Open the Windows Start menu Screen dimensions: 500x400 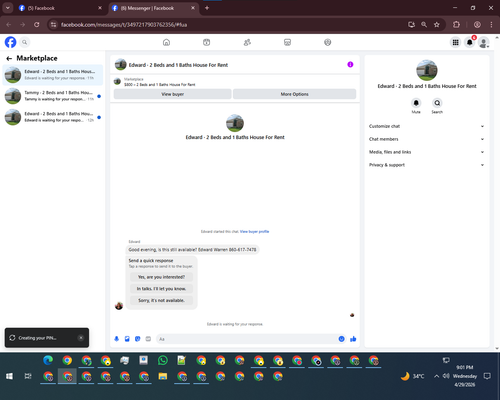coord(9,376)
